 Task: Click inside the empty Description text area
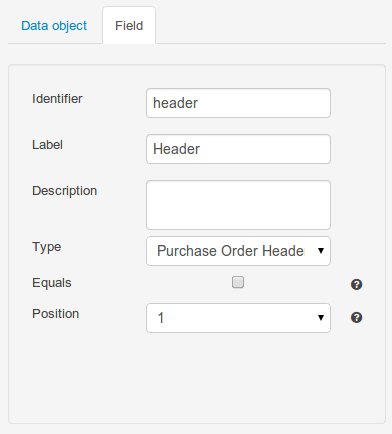pyautogui.click(x=238, y=205)
